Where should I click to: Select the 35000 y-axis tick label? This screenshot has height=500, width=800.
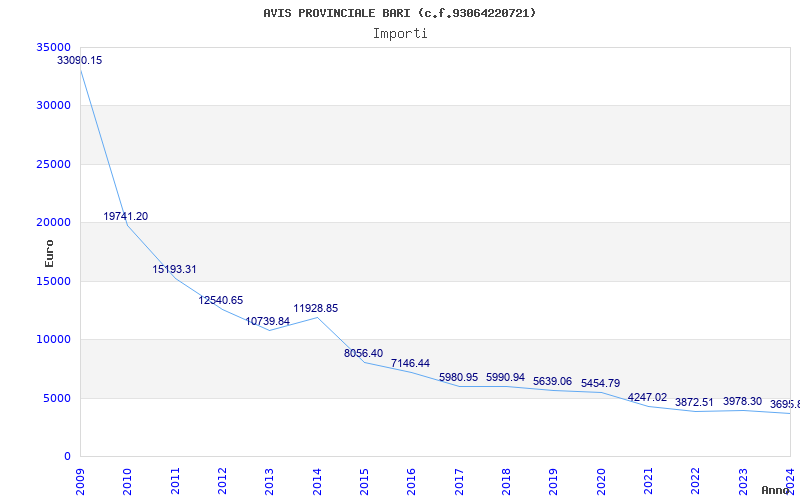pyautogui.click(x=54, y=47)
